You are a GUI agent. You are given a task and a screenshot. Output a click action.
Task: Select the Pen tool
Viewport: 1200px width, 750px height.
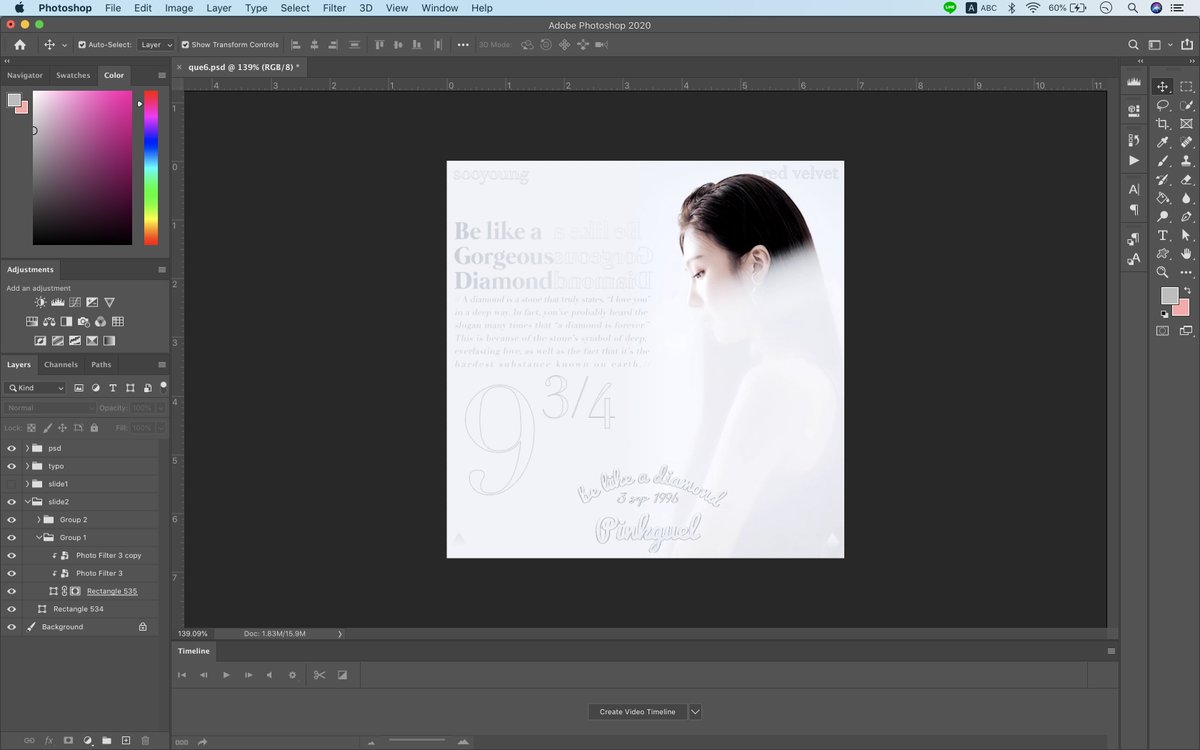click(x=1186, y=217)
